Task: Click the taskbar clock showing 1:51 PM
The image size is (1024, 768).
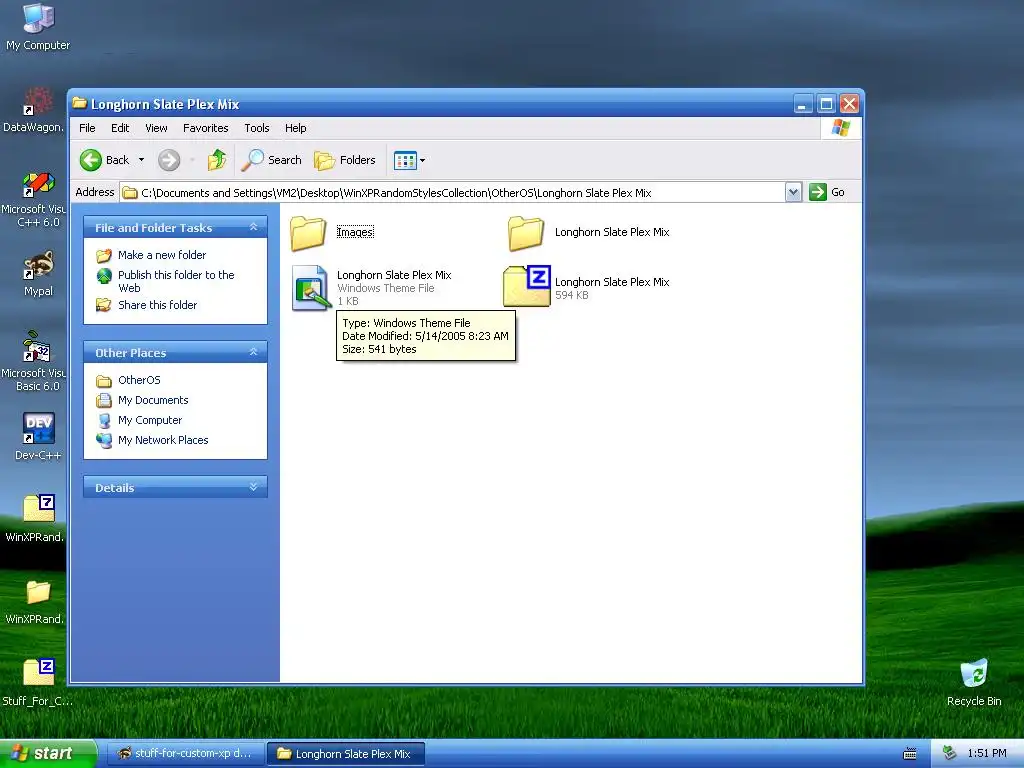Action: coord(987,754)
